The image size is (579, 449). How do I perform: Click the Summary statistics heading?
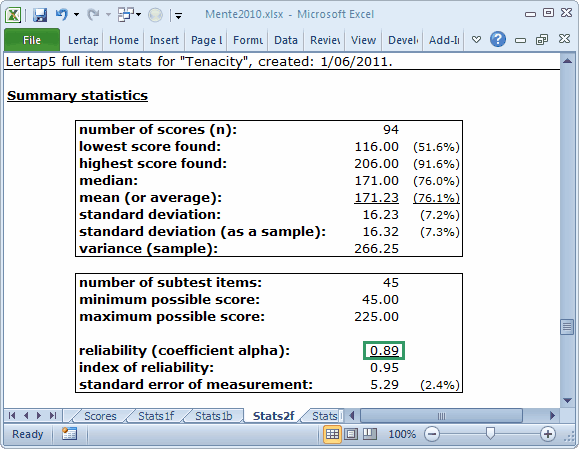pos(77,96)
